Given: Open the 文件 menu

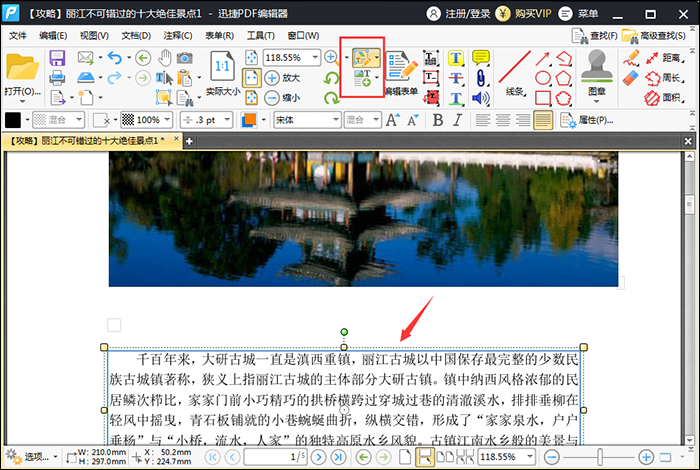Looking at the screenshot, I should tap(18, 35).
